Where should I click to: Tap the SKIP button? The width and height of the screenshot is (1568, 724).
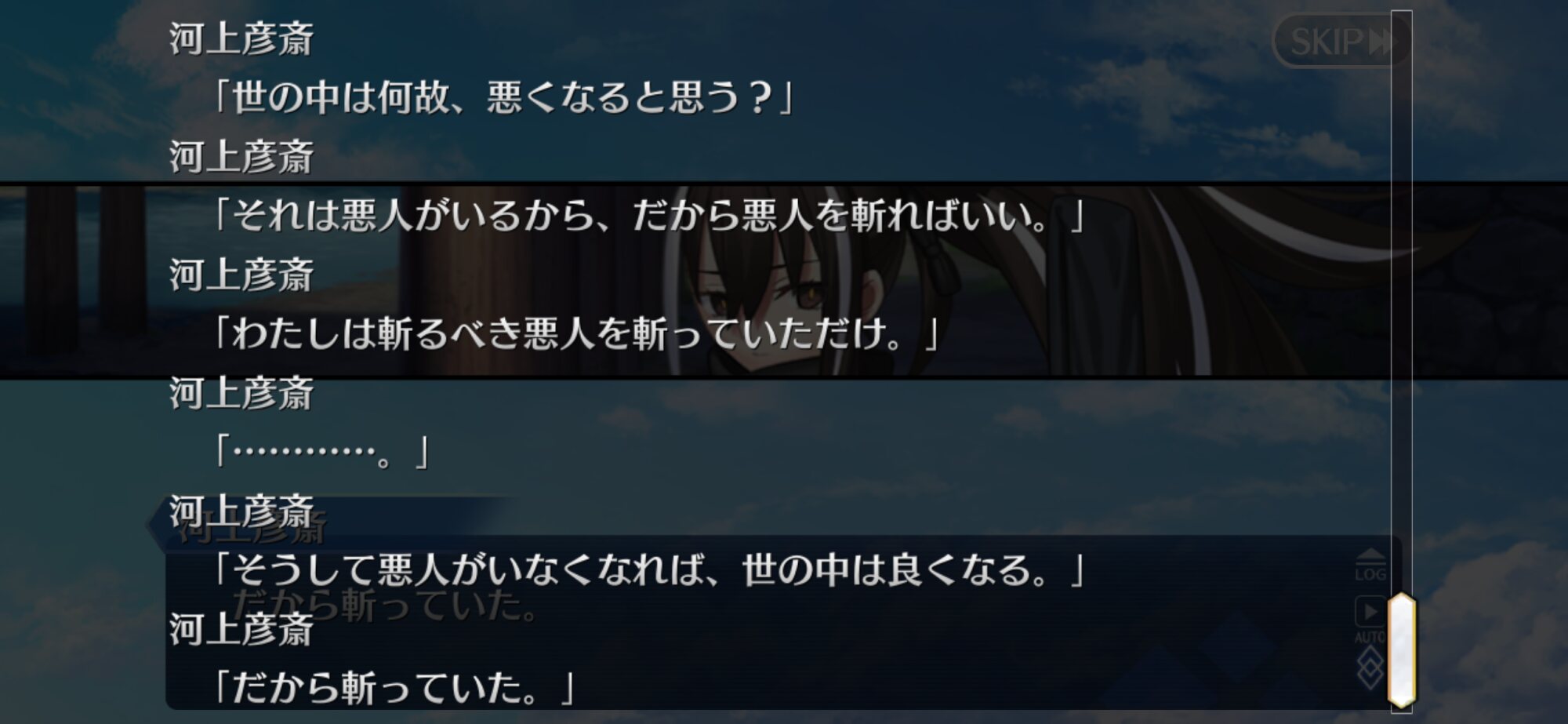(1339, 41)
